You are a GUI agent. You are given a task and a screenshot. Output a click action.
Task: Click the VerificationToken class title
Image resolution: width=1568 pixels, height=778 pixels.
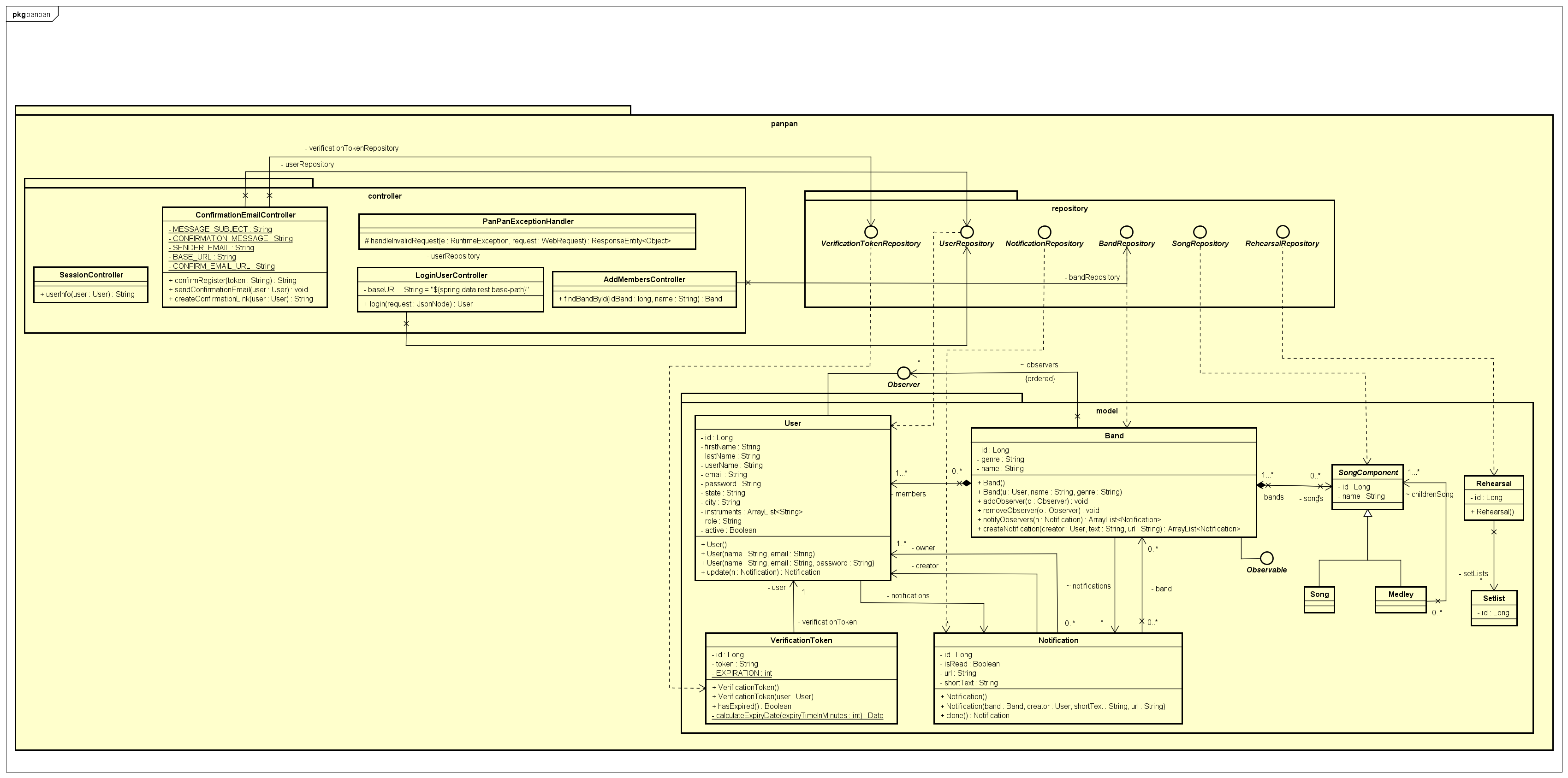tap(801, 640)
